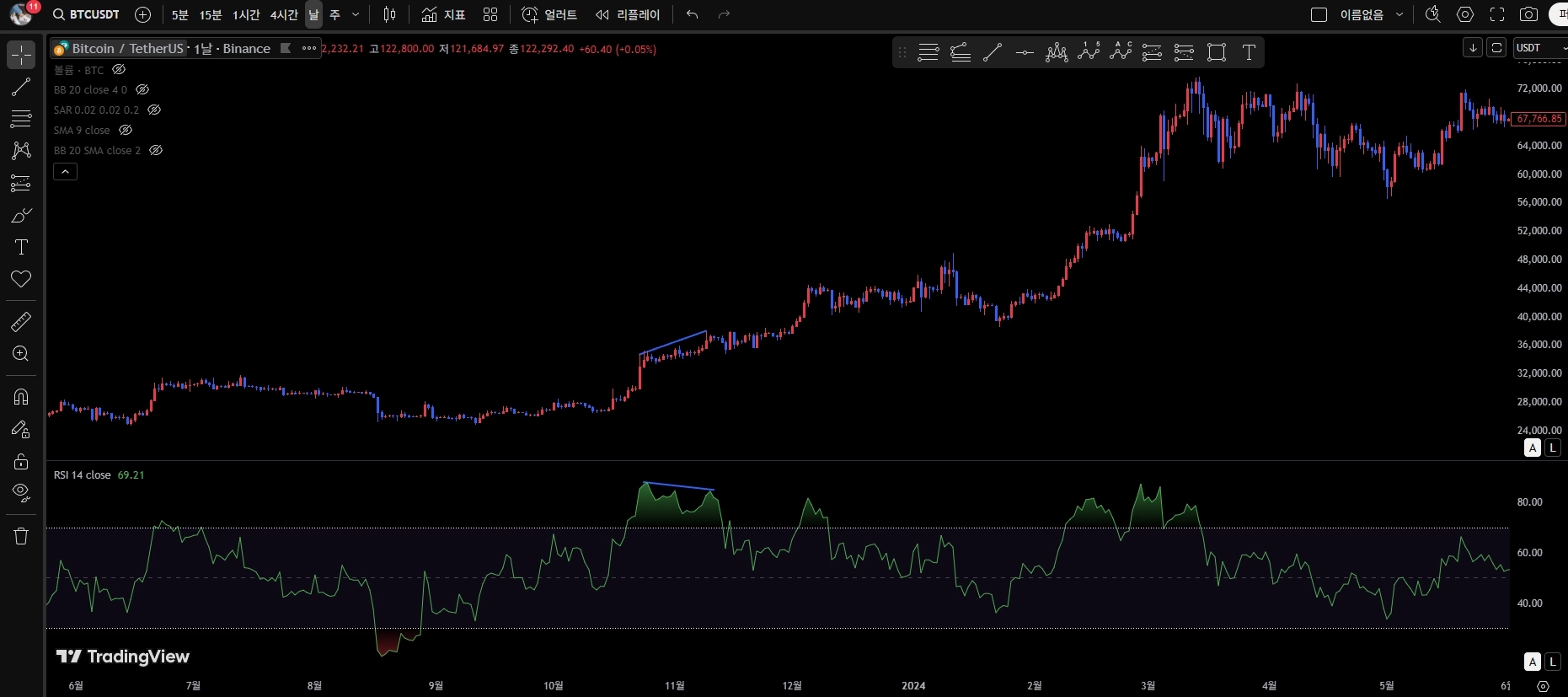Open the layout grid setup icon
Viewport: 1568px width, 697px height.
(490, 14)
